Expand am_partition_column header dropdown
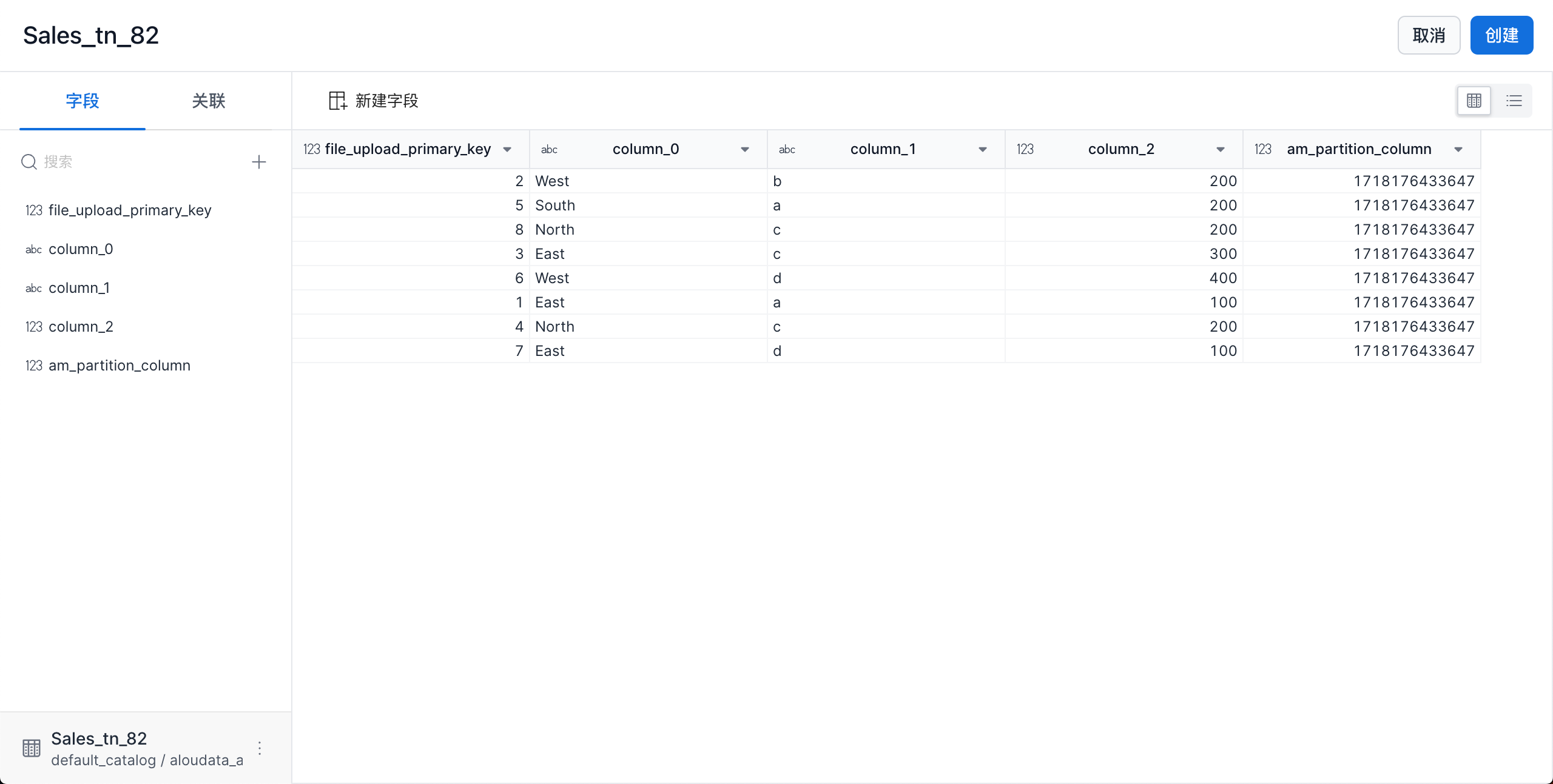Screen dimensions: 1553x784 click(x=1458, y=149)
